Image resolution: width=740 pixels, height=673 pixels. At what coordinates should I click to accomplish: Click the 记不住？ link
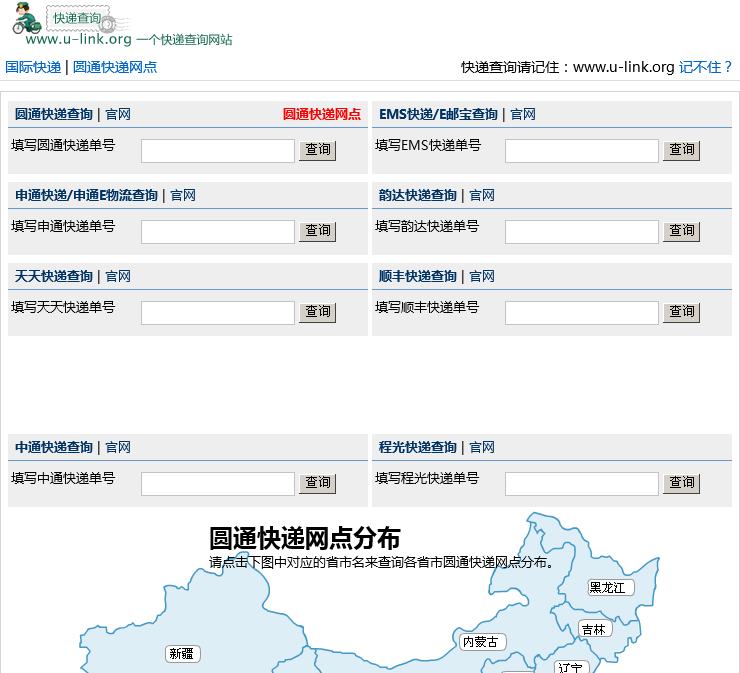pos(706,67)
